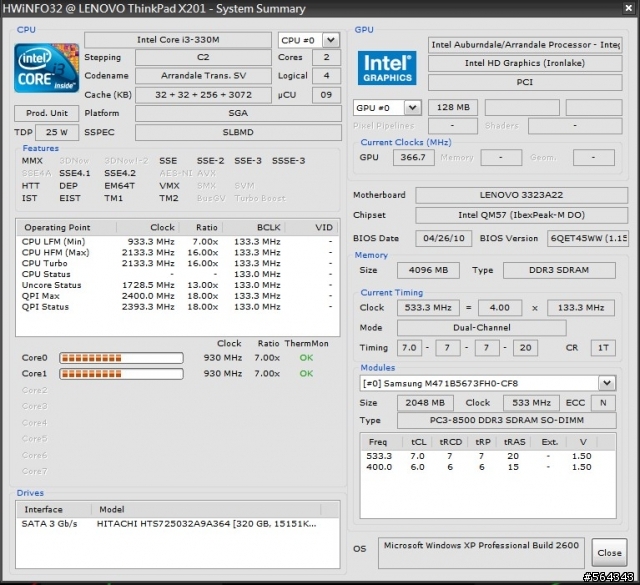This screenshot has height=585, width=640.
Task: Click the tRAS column header
Action: (514, 442)
